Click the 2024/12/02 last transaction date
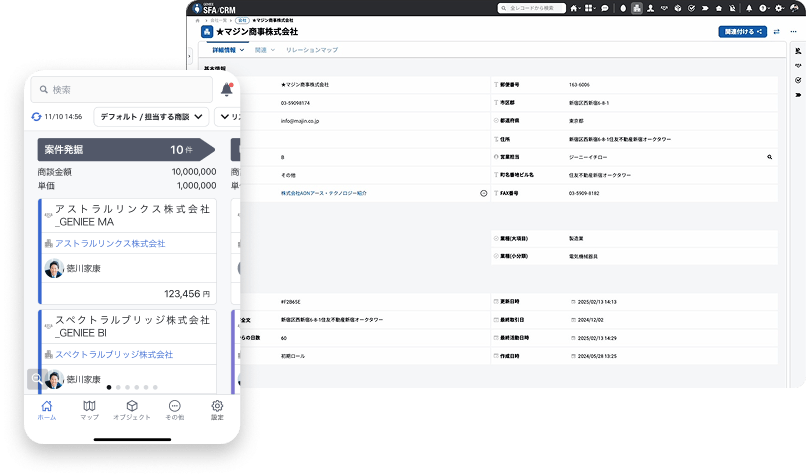Screen dimensions: 806x476 (591, 320)
